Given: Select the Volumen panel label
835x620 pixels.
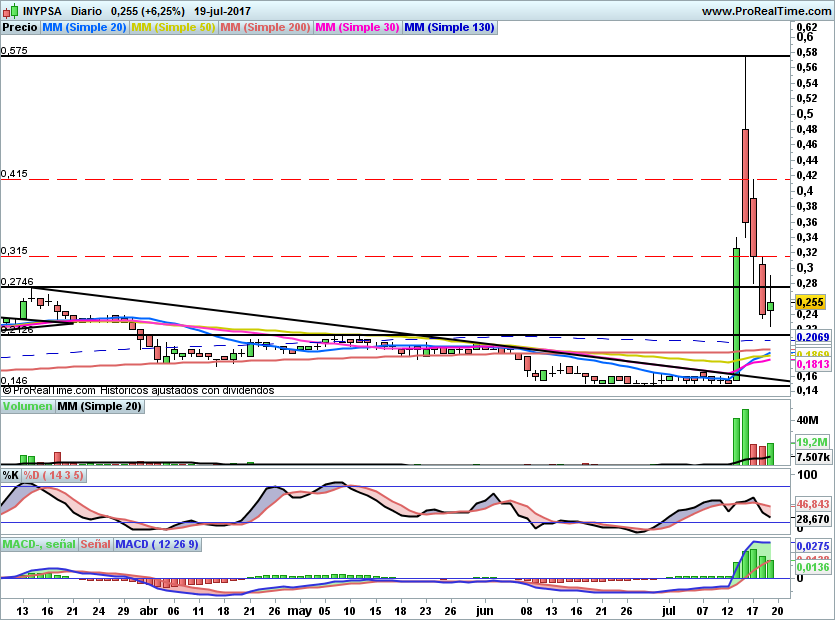Looking at the screenshot, I should pos(27,406).
